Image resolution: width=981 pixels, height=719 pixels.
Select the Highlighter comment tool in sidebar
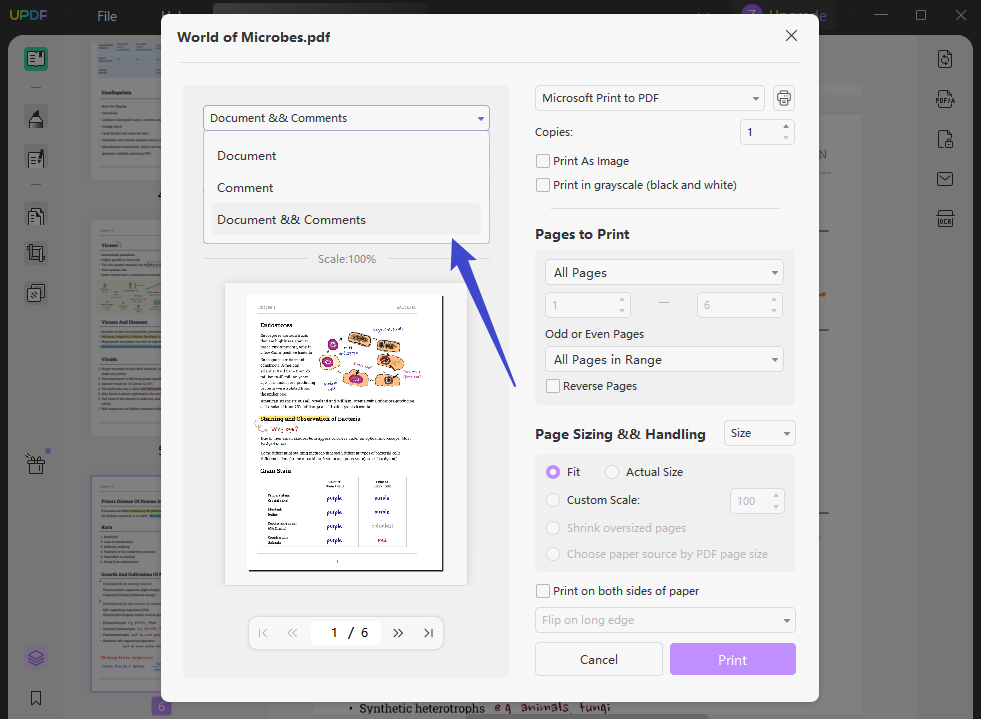36,118
